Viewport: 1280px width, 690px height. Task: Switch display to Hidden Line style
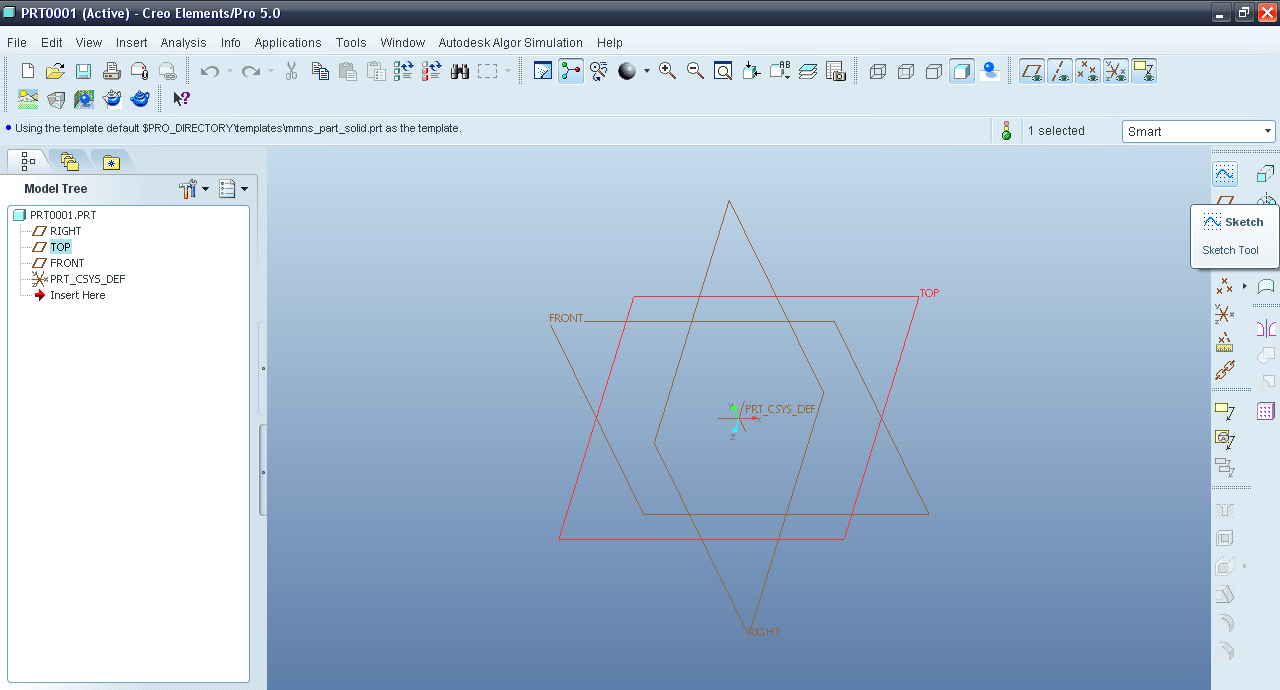(x=906, y=71)
